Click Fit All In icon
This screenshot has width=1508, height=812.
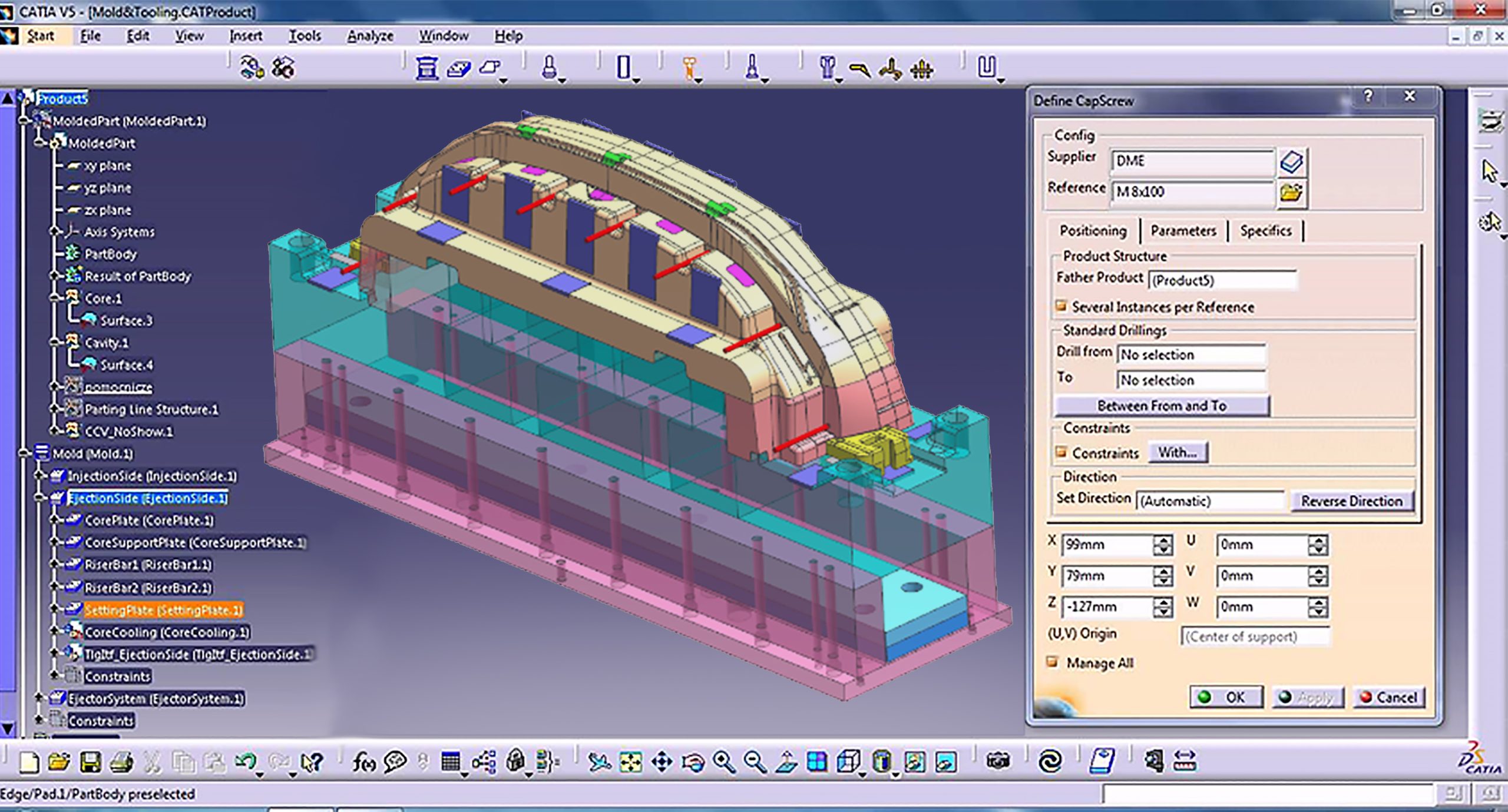tap(630, 762)
